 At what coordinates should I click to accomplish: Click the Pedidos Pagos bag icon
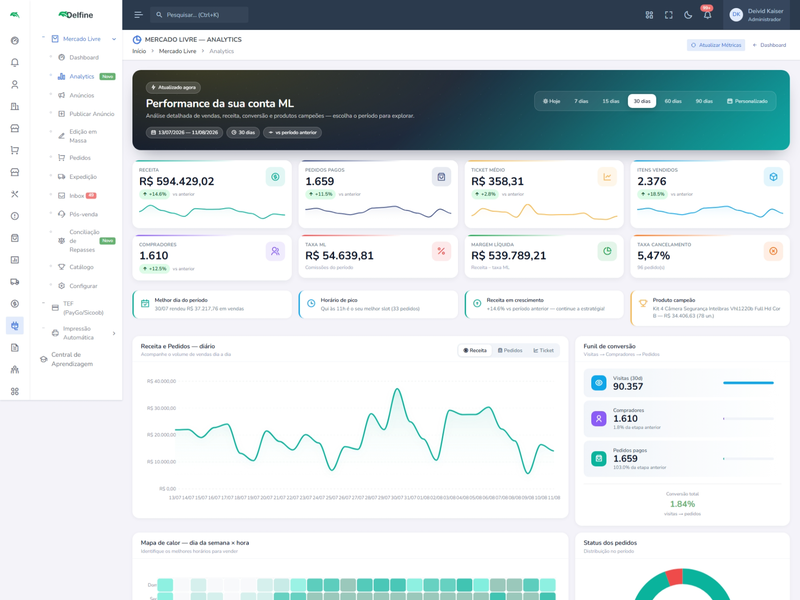[x=441, y=177]
